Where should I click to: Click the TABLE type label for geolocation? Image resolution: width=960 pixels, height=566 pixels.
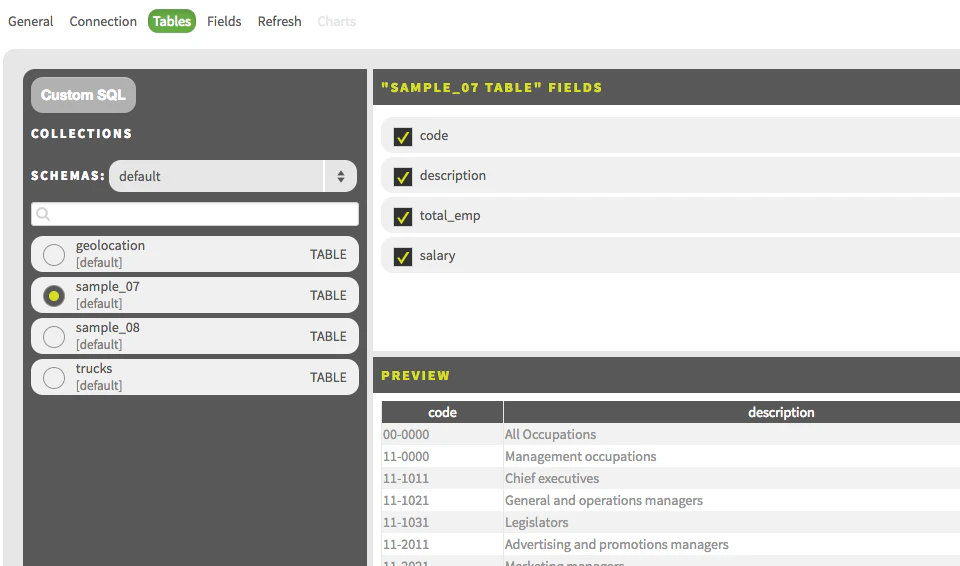pos(328,254)
